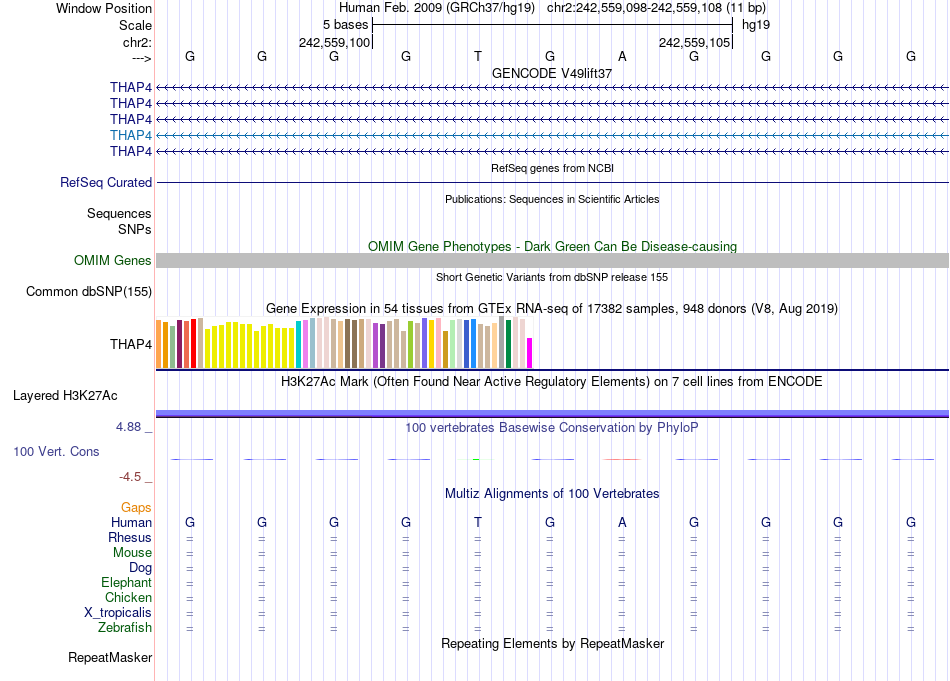Click the A base in the chr2 sequence row
This screenshot has height=681, width=950.
[x=622, y=56]
